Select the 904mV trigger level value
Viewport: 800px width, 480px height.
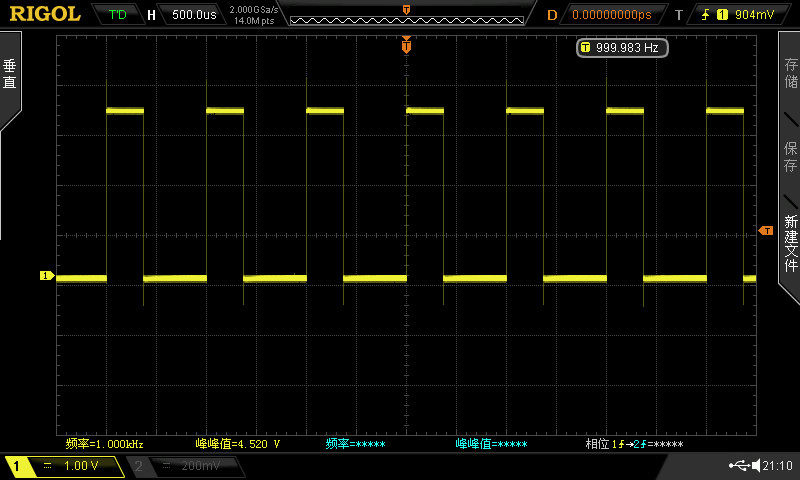pos(754,15)
